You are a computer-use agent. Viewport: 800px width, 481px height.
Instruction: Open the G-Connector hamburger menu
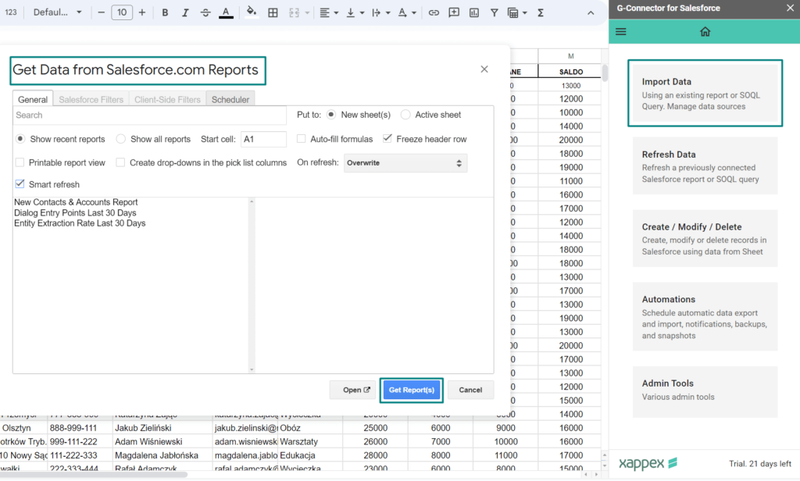click(x=621, y=32)
